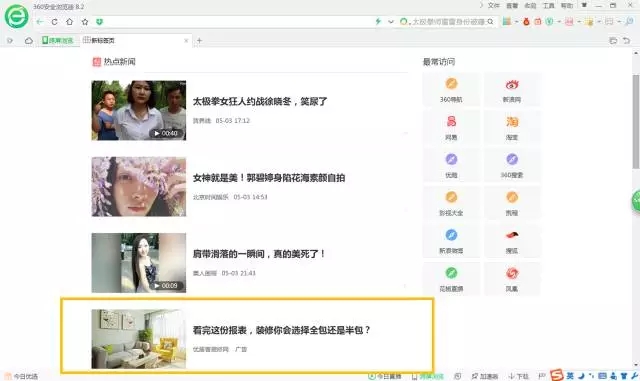Click the green floating button at right edge

(x=636, y=201)
